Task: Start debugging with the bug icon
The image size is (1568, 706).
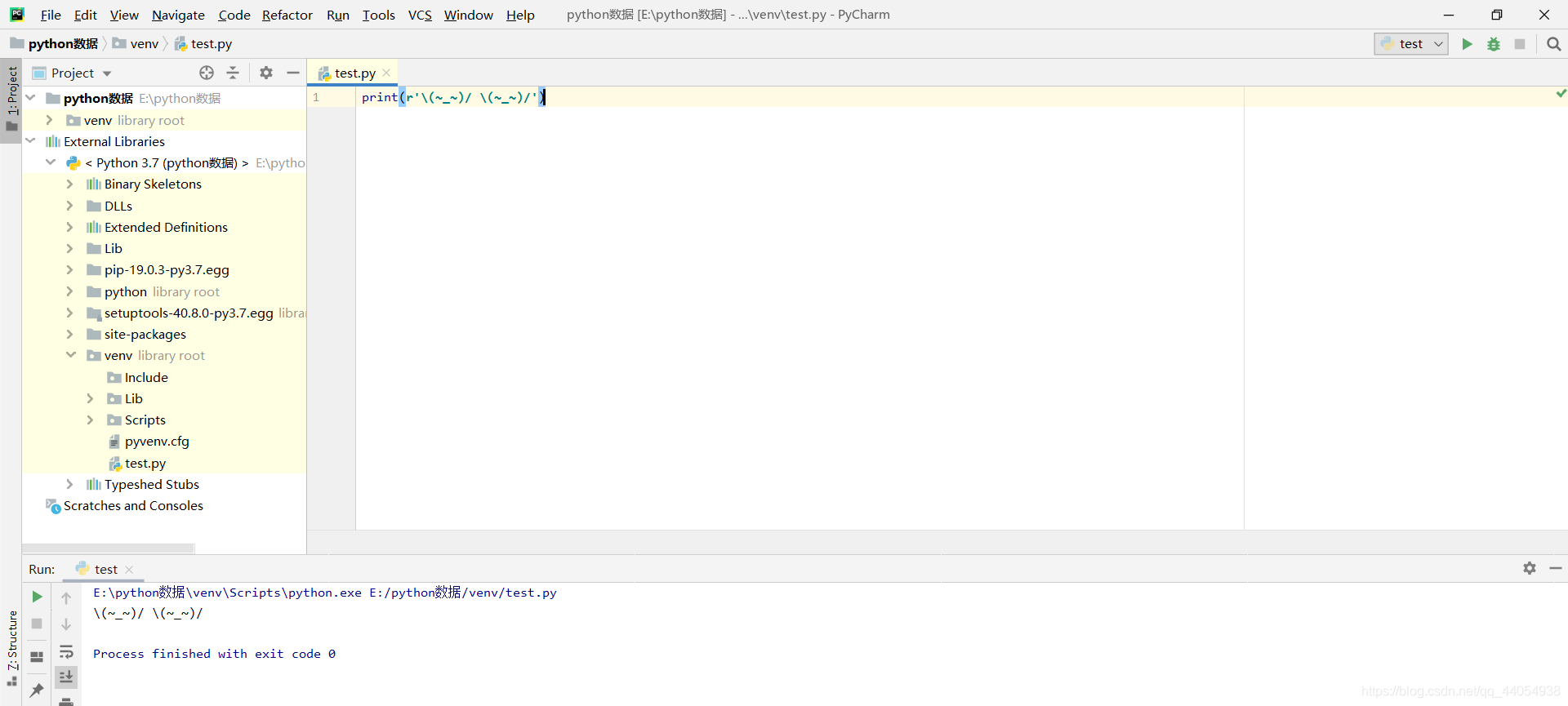Action: coord(1493,44)
